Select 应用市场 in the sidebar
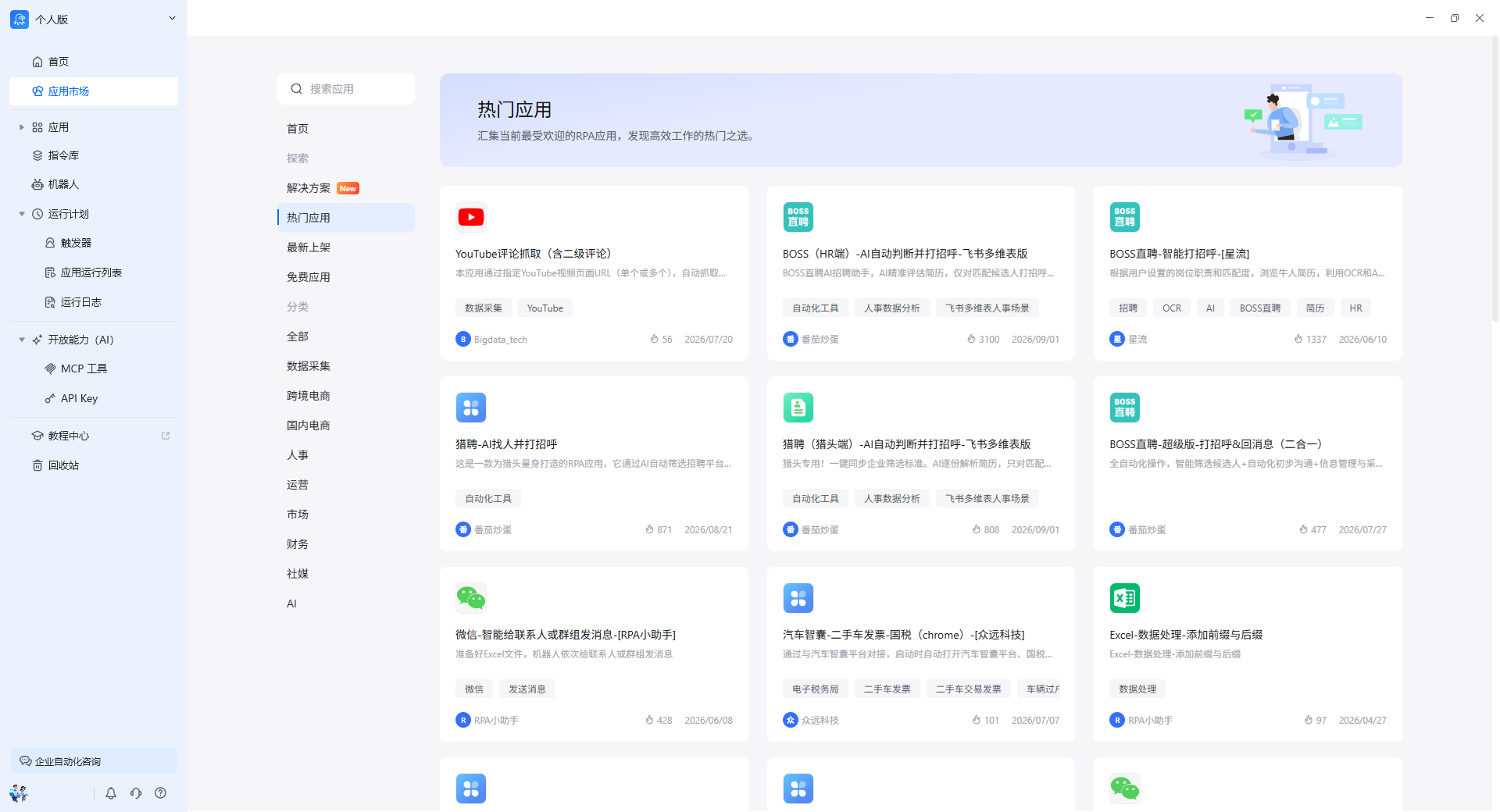 click(94, 91)
